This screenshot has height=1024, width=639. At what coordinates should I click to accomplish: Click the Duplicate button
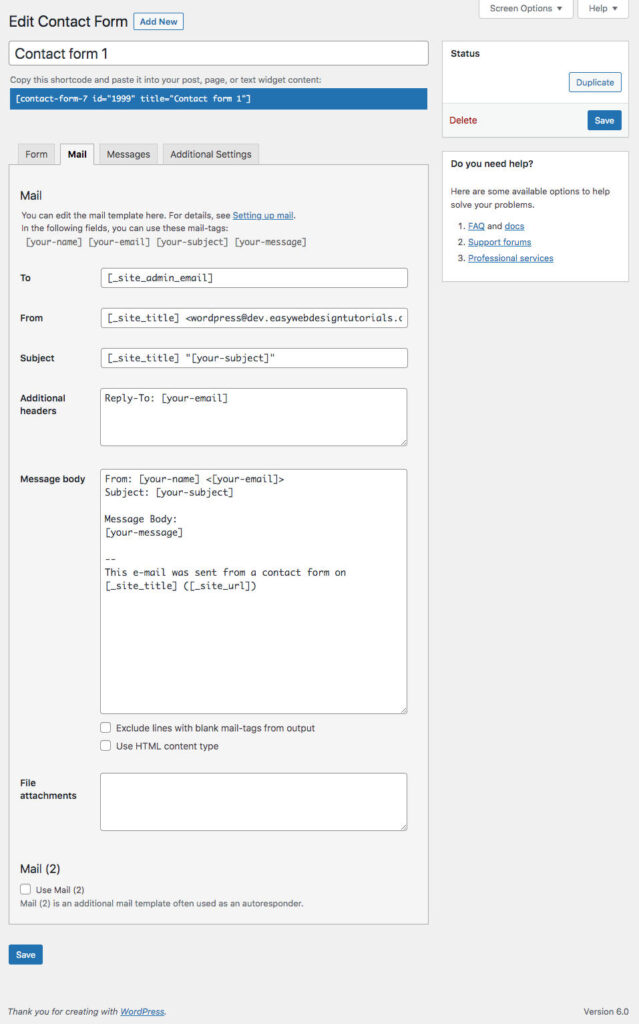594,83
